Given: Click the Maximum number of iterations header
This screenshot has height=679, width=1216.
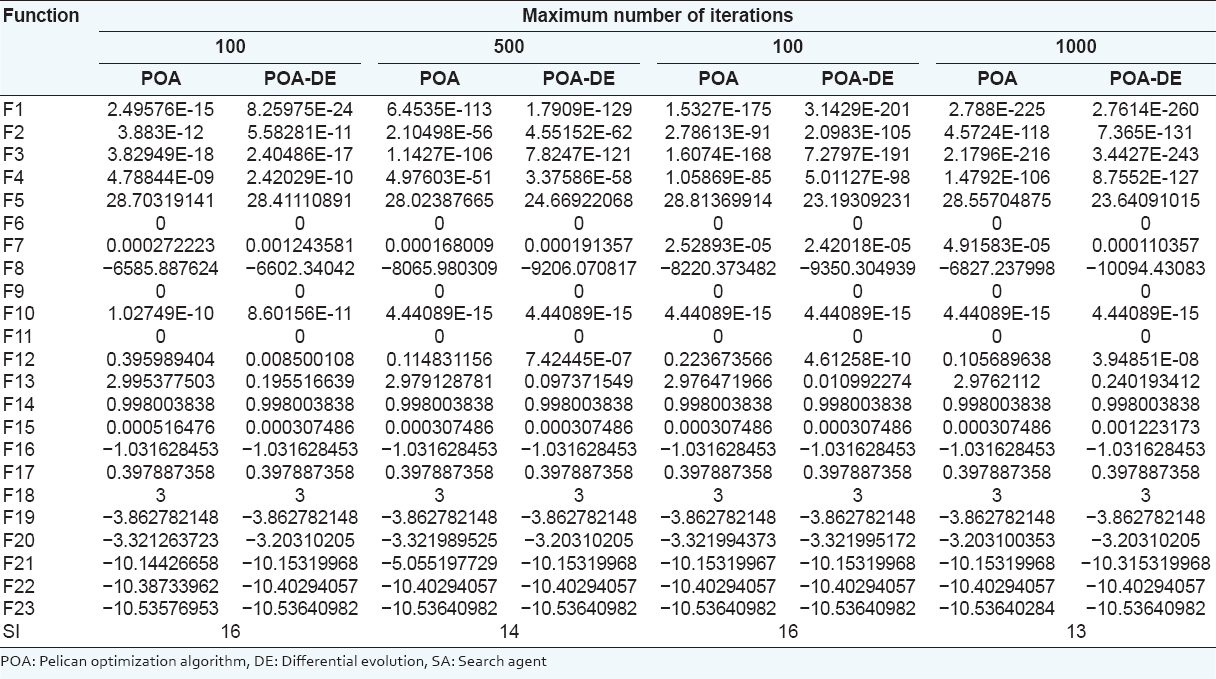Looking at the screenshot, I should coord(657,16).
